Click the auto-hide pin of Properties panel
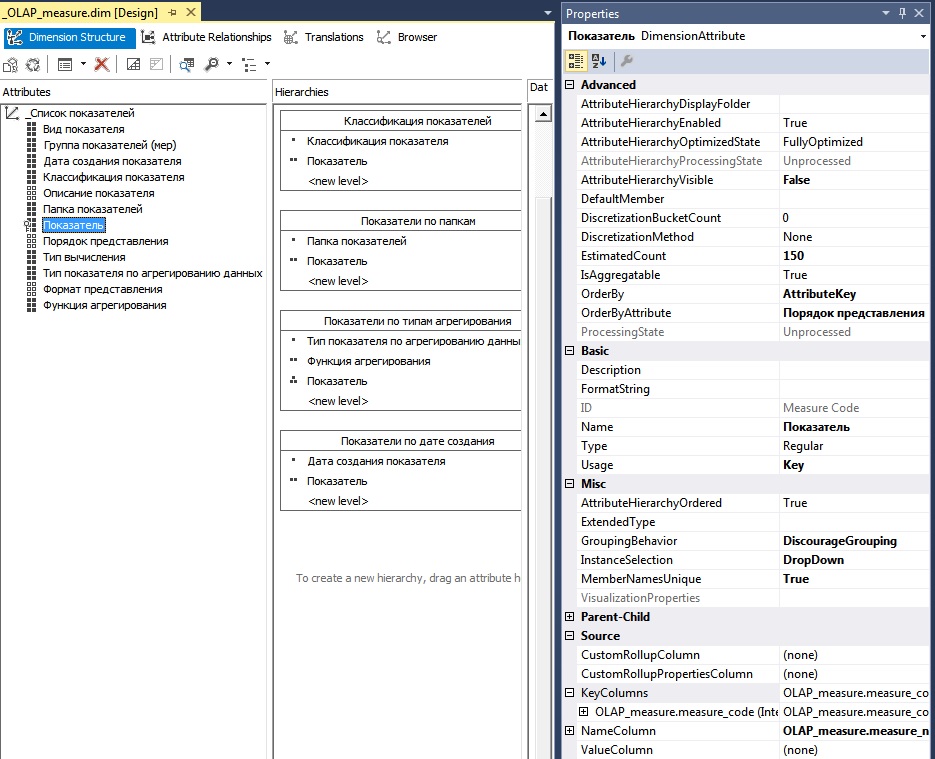This screenshot has height=759, width=935. [x=902, y=13]
